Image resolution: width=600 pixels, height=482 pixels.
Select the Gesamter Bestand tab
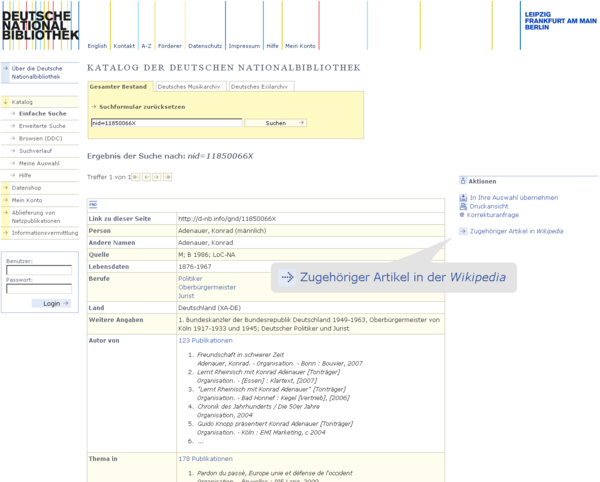point(119,87)
